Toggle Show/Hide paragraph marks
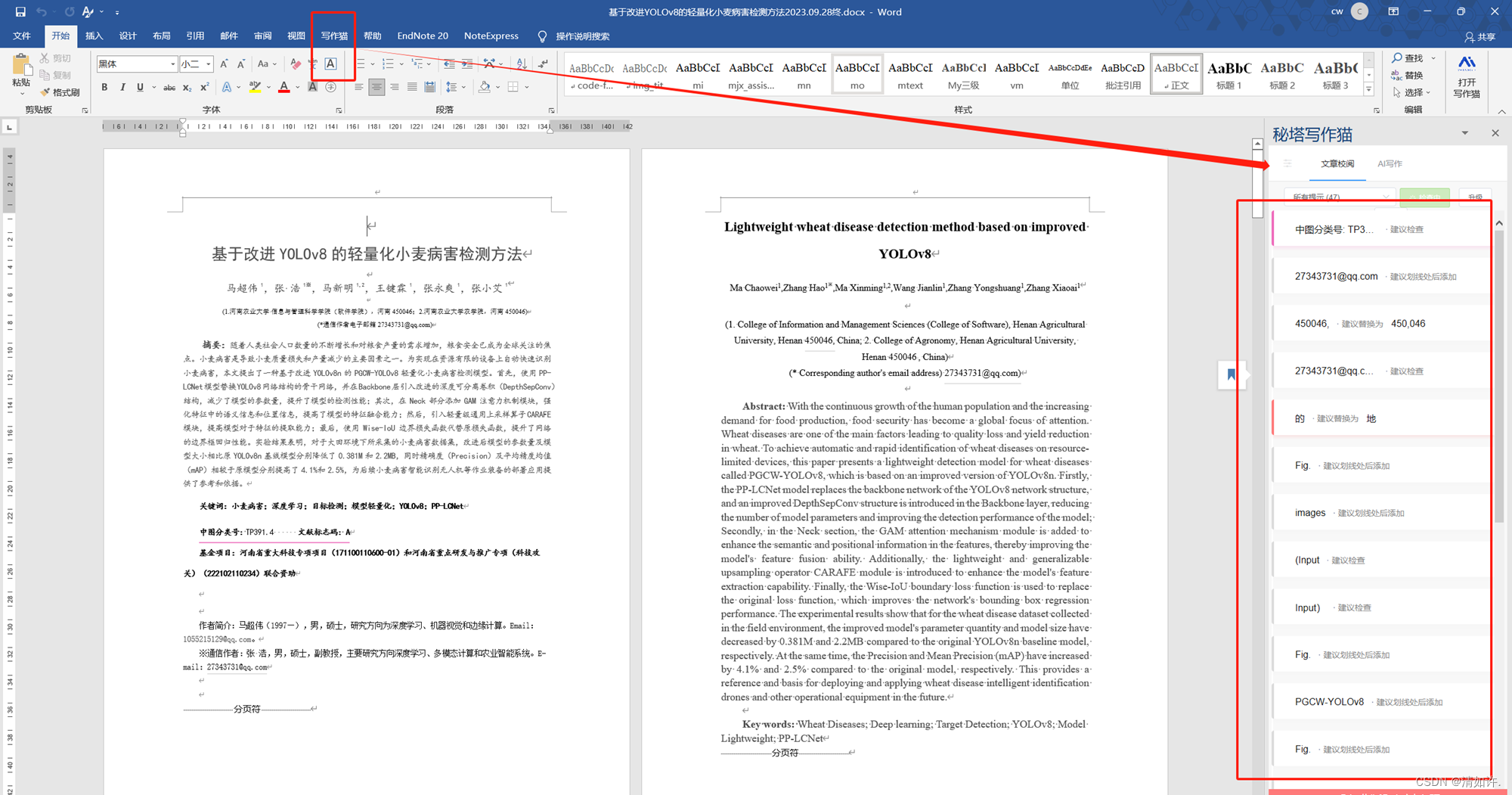This screenshot has height=795, width=1512. (x=543, y=64)
